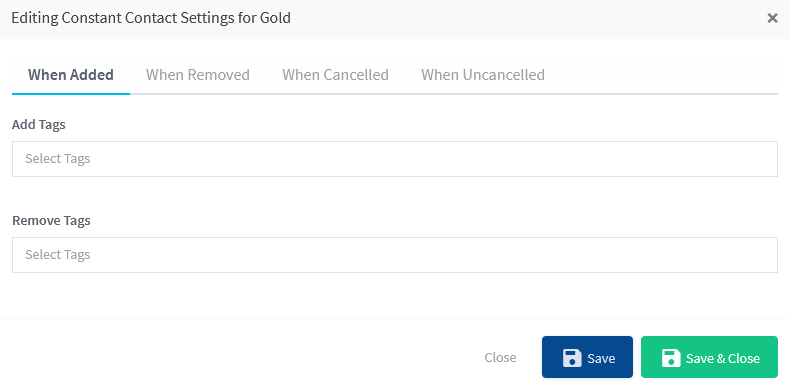
Task: Click the Close text link
Action: pyautogui.click(x=500, y=357)
